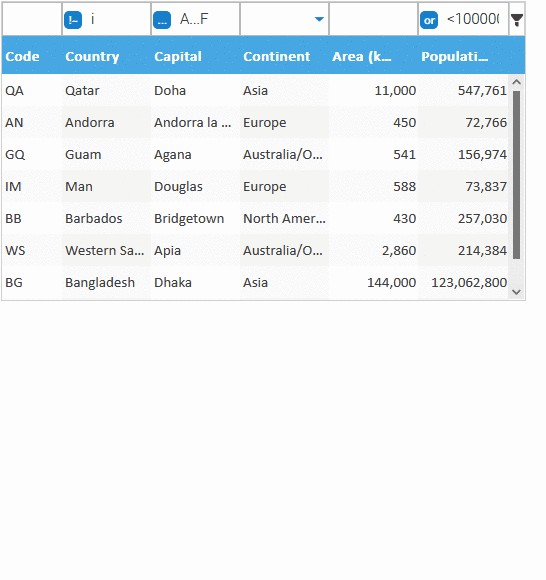This screenshot has height=580, width=546.
Task: Sort by the Continent column header
Action: click(x=284, y=56)
